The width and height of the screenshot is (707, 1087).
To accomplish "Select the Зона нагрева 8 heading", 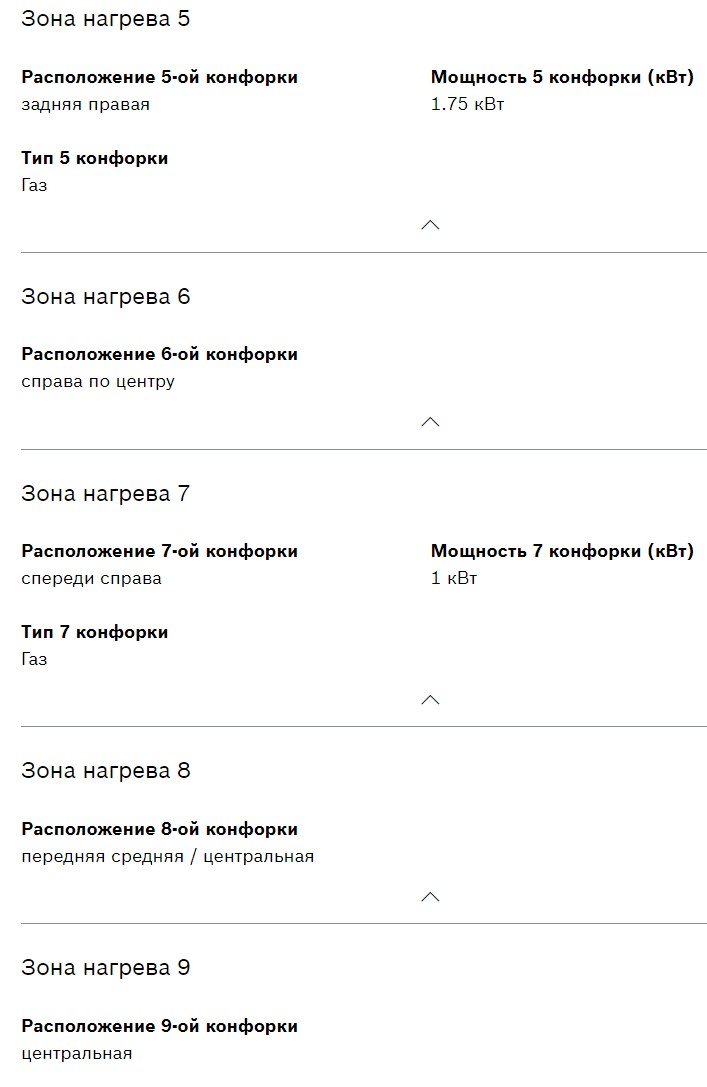I will click(105, 771).
